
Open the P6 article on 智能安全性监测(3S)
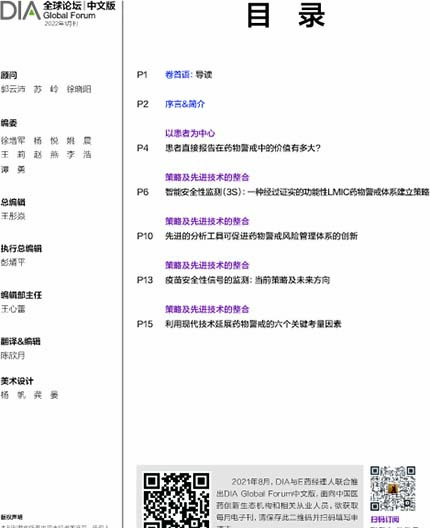297,192
